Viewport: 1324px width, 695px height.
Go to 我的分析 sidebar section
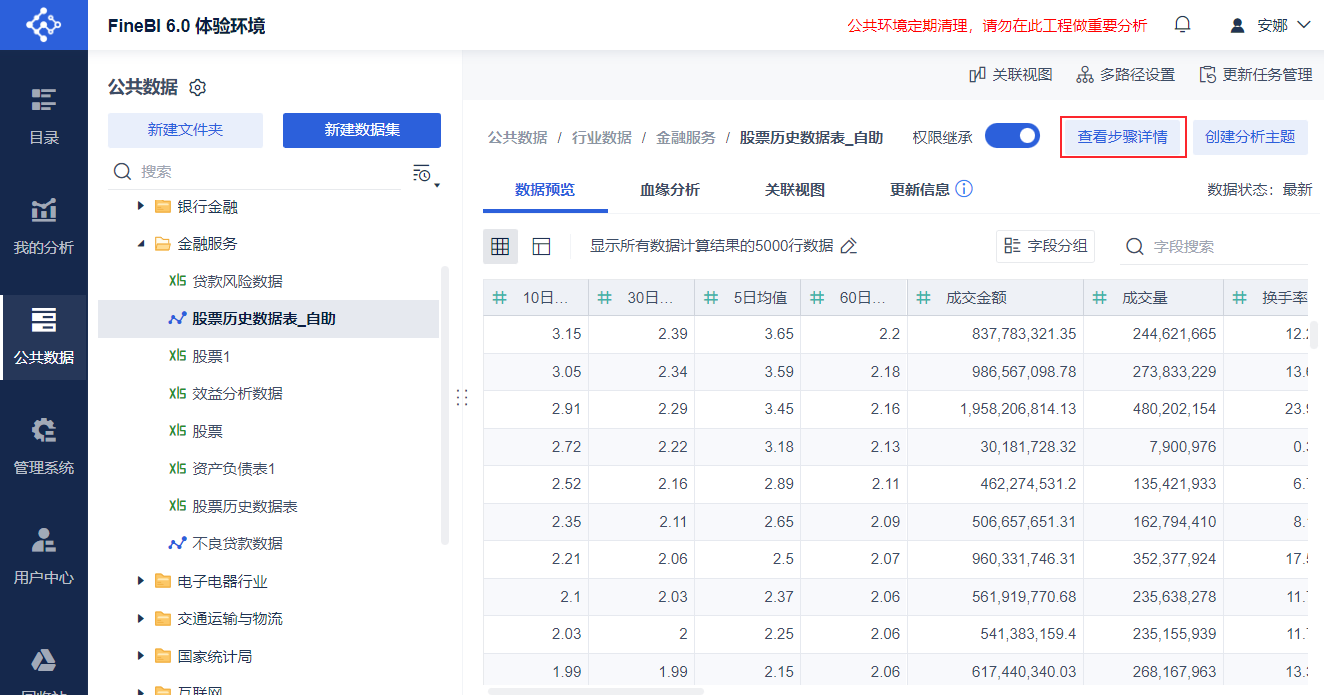(43, 227)
